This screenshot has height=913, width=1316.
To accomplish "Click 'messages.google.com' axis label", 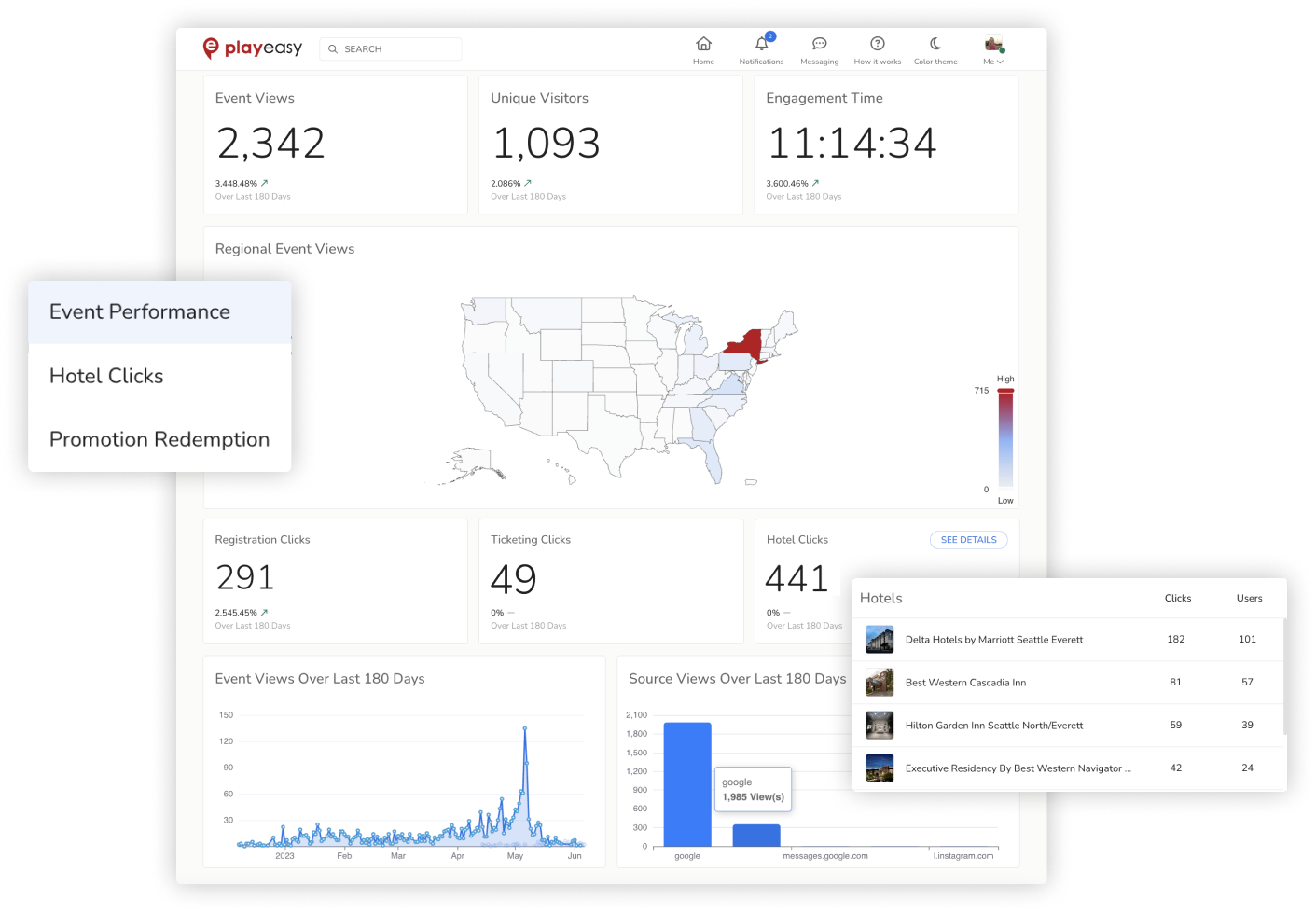I will (x=825, y=856).
